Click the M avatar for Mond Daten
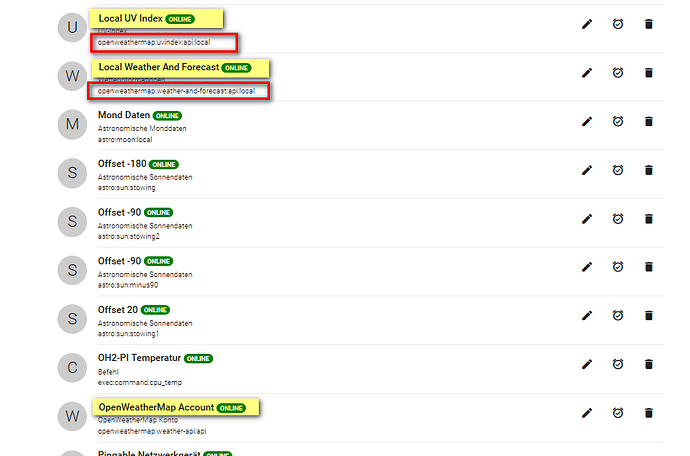 [72, 124]
